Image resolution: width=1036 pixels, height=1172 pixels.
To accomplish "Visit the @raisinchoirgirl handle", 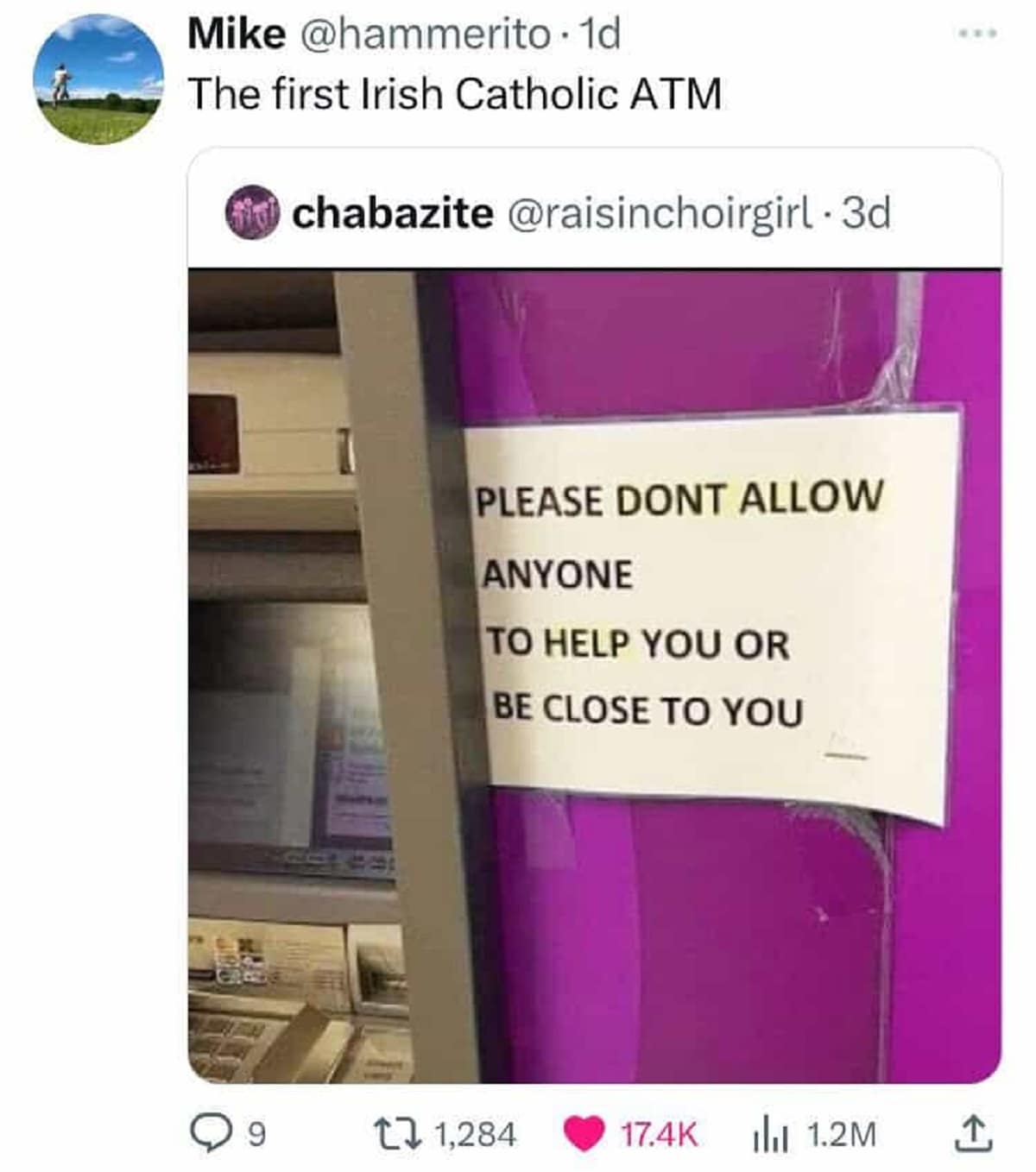I will [659, 214].
